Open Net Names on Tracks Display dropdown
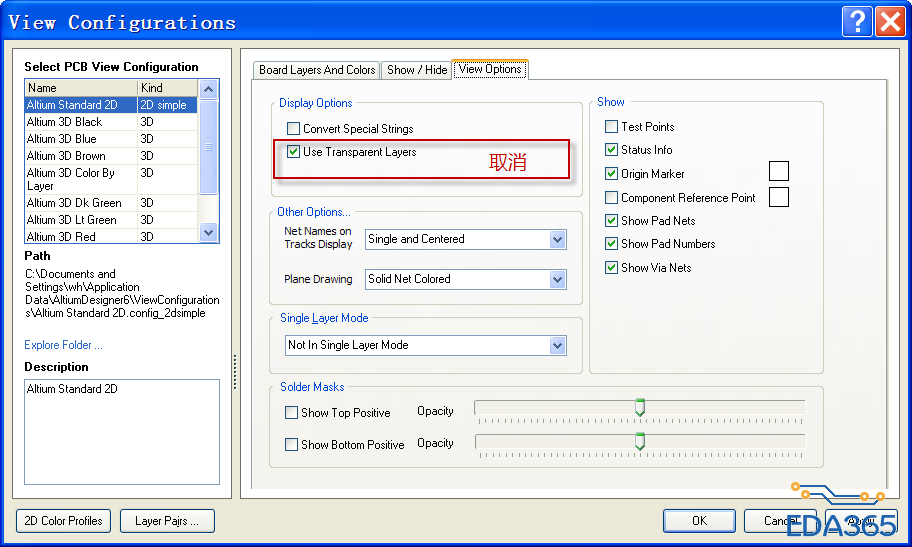This screenshot has width=912, height=547. tap(557, 239)
